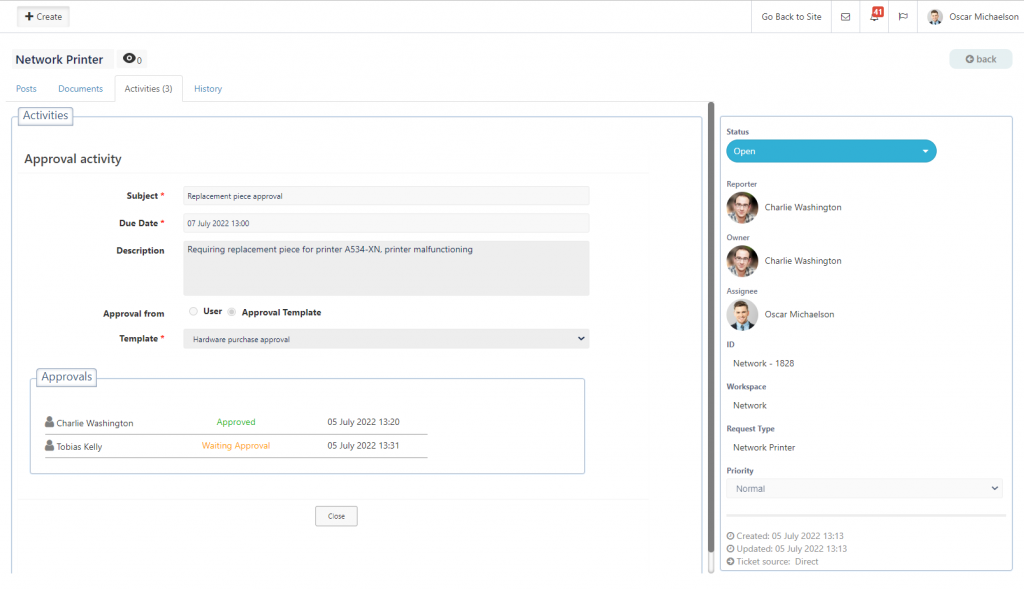Click the Create button

point(43,16)
